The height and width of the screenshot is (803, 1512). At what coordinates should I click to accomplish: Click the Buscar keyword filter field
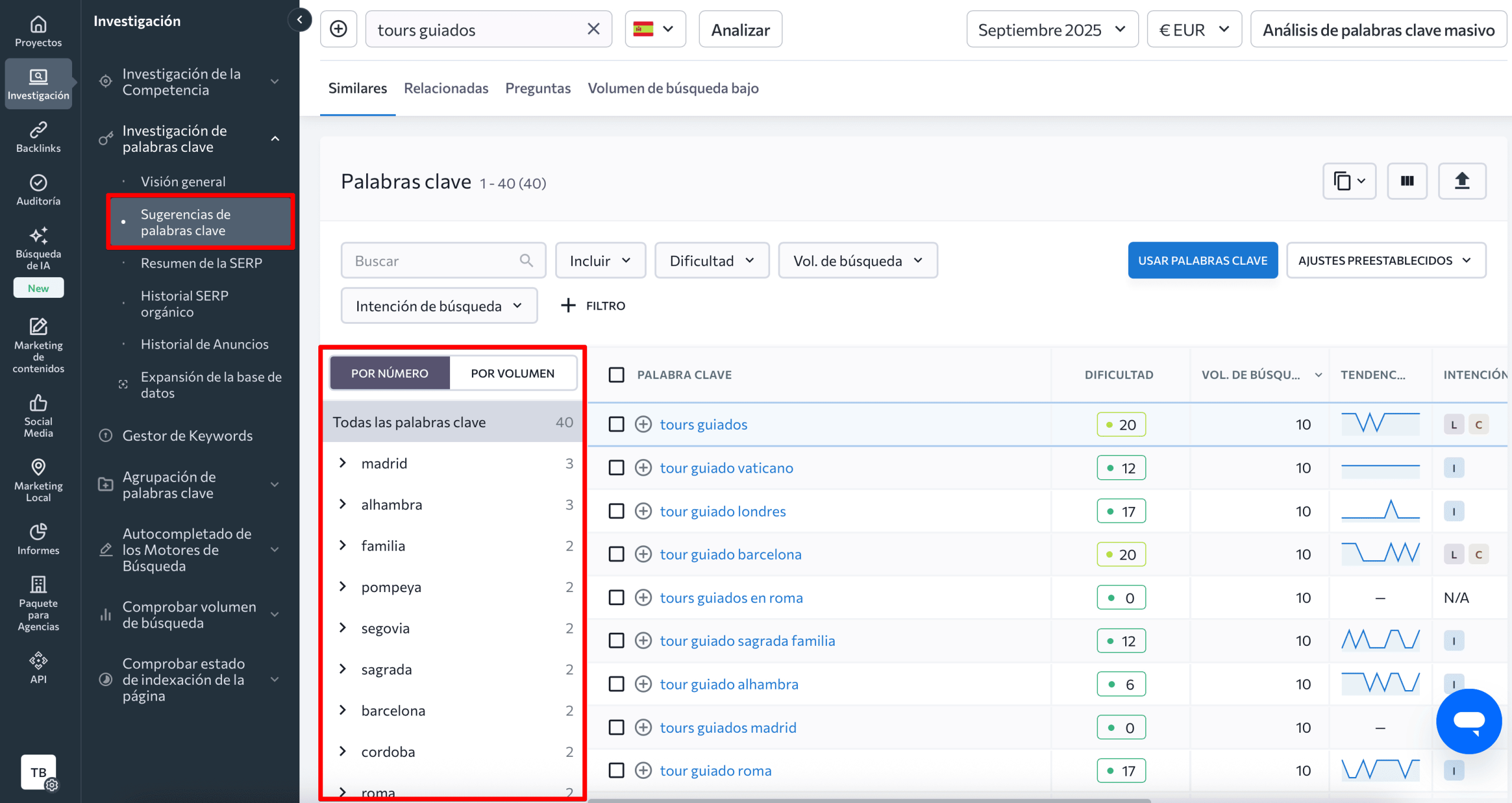click(434, 261)
